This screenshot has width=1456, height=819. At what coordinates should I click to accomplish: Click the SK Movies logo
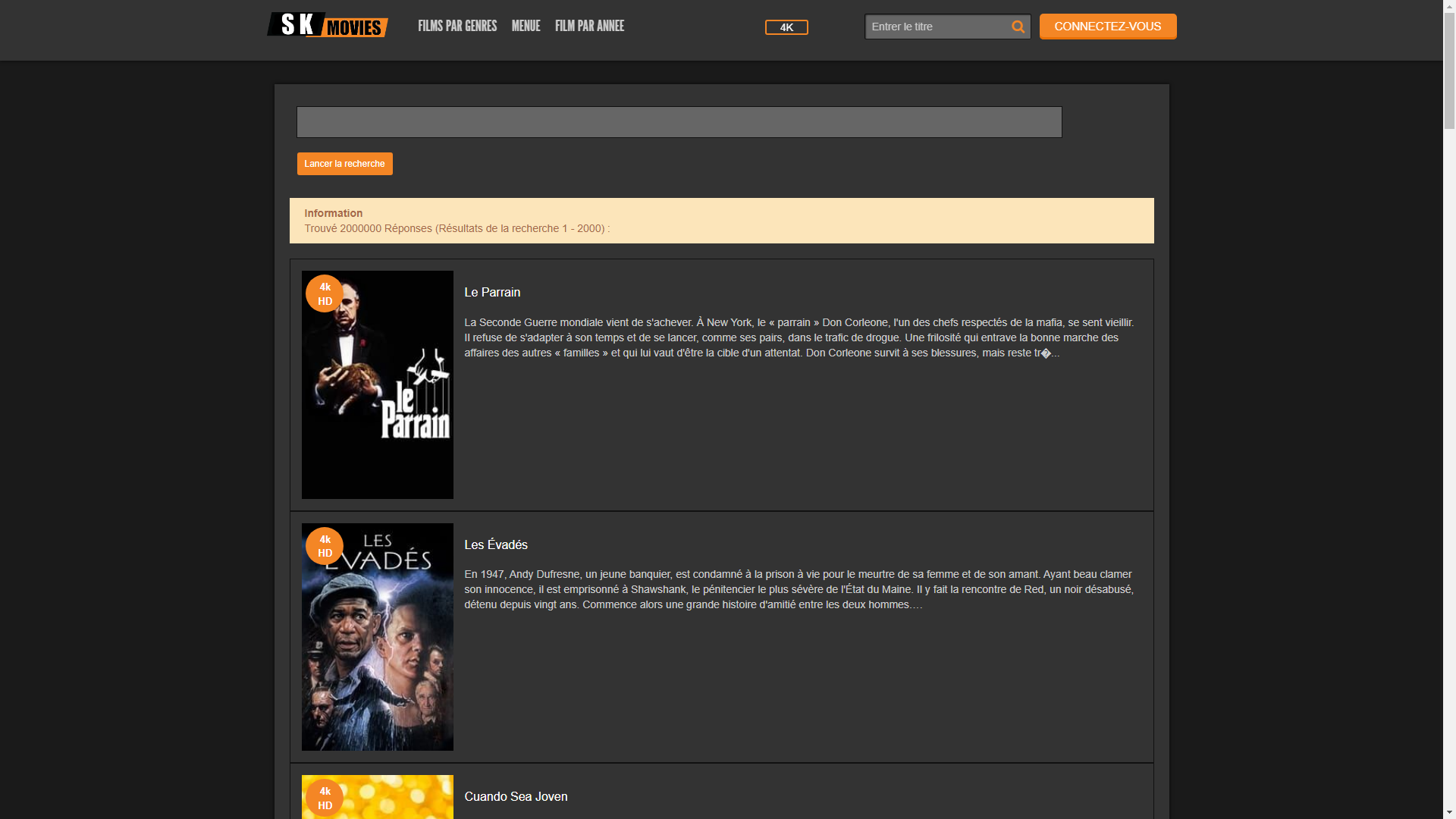328,25
